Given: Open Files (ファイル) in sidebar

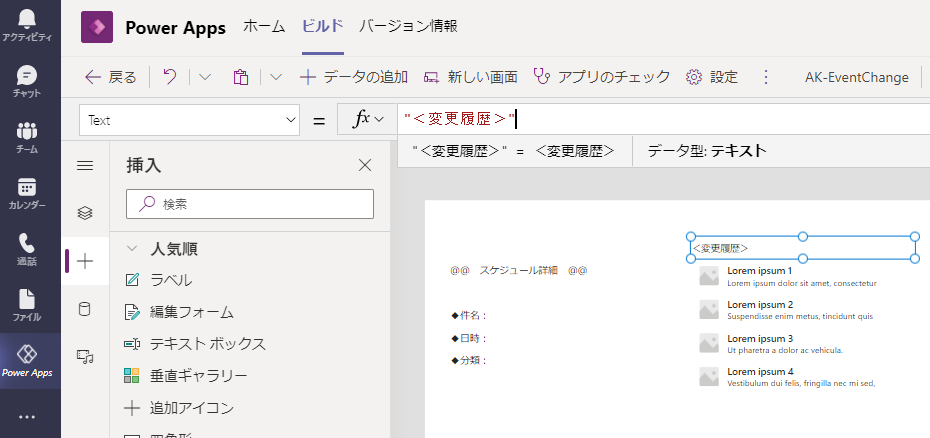Looking at the screenshot, I should pos(27,305).
